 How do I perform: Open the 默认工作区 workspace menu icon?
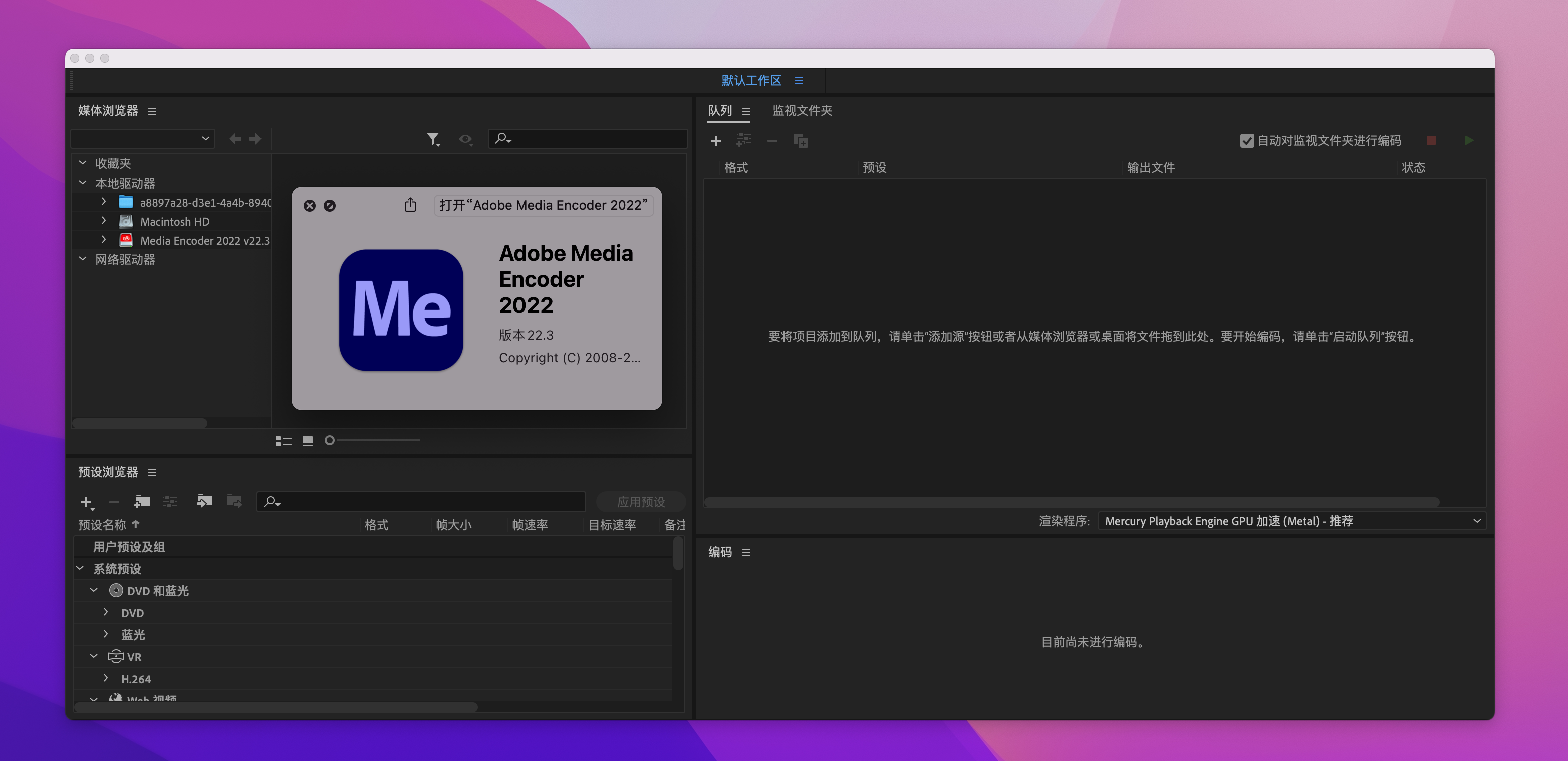click(x=799, y=80)
